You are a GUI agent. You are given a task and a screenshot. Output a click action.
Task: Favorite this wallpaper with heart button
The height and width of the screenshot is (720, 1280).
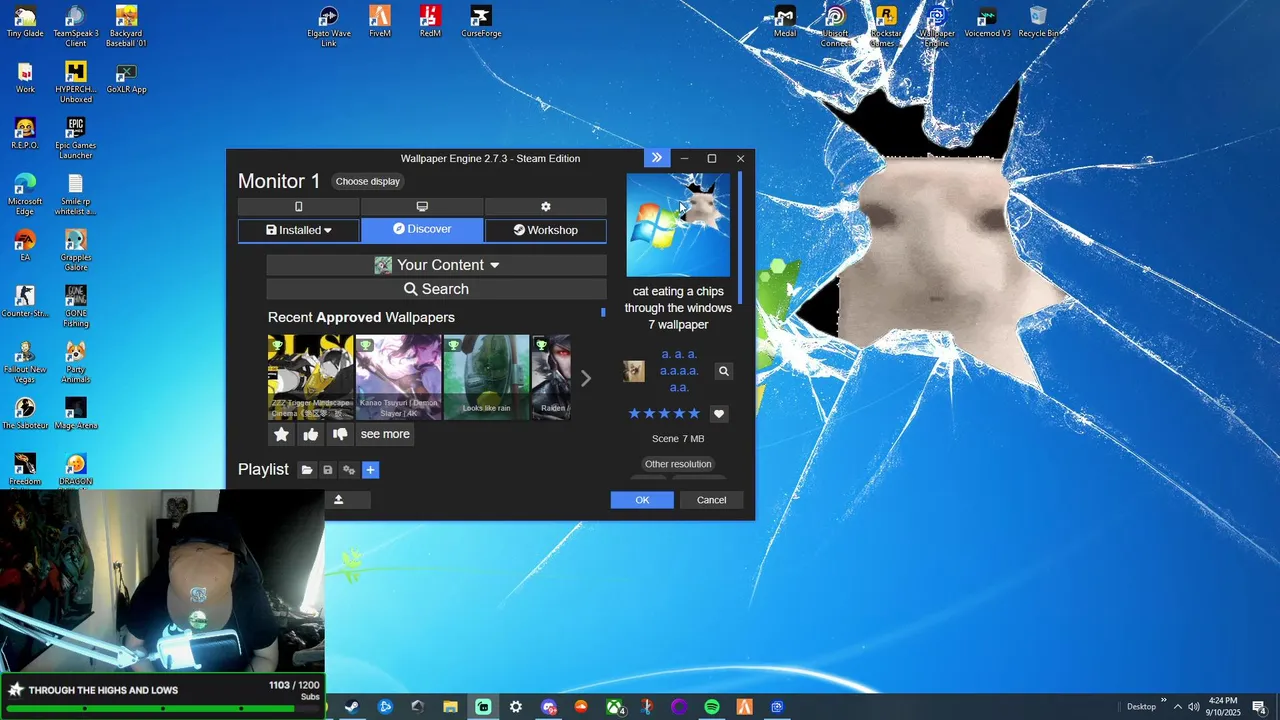(x=718, y=414)
